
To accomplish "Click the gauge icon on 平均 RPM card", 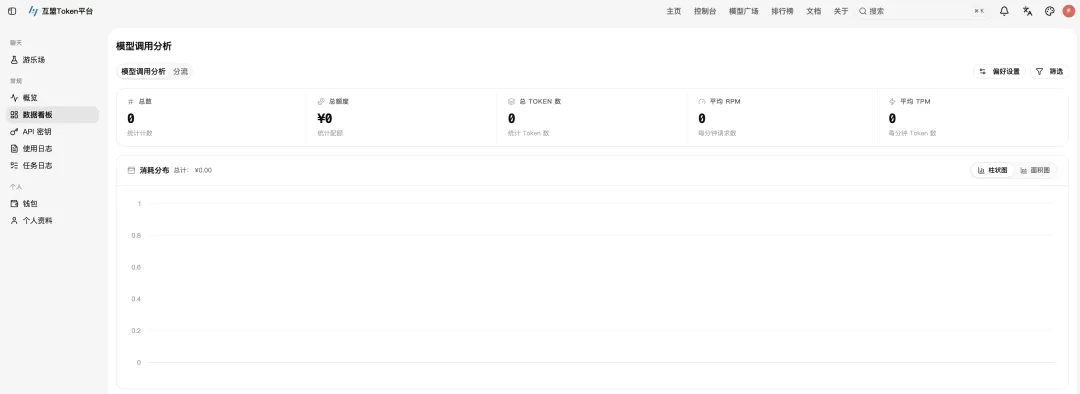I will [702, 101].
